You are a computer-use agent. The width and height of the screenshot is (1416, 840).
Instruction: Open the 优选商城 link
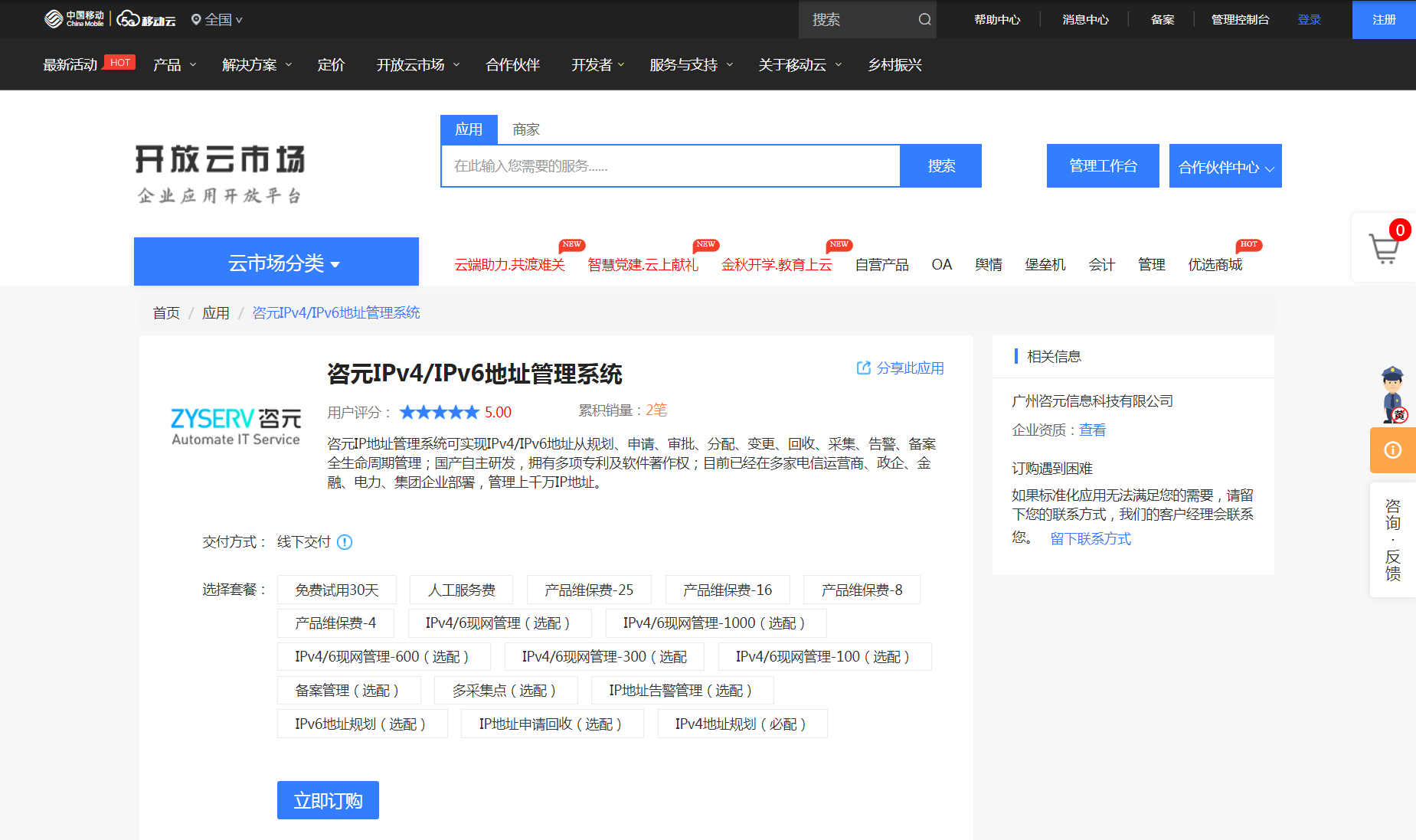coord(1215,264)
